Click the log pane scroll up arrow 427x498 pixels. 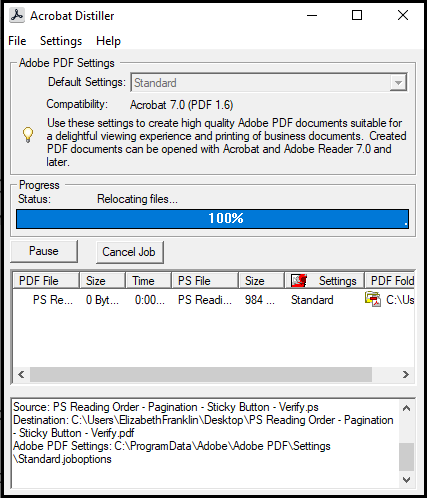point(406,408)
